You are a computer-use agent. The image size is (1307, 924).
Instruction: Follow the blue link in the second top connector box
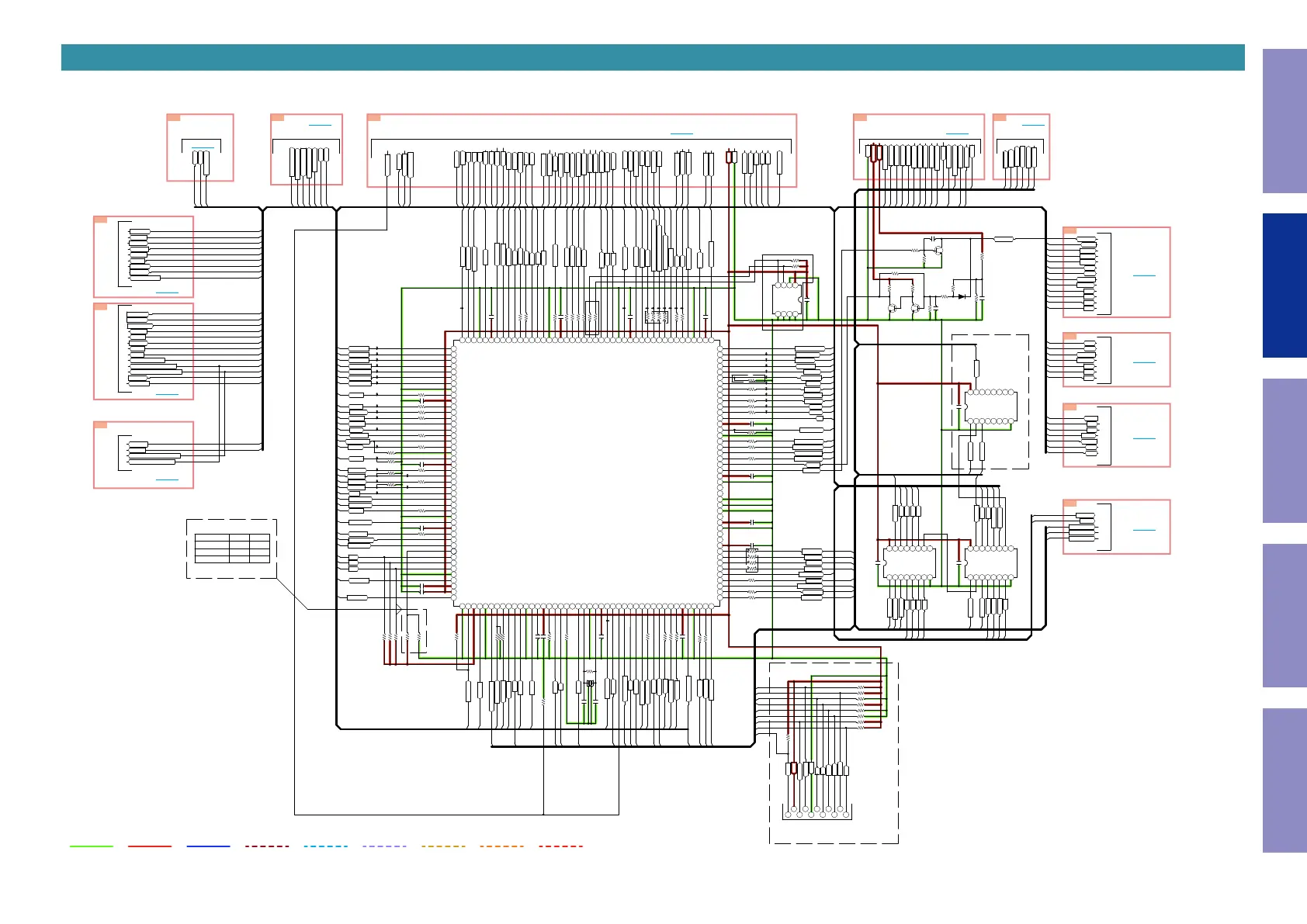click(x=320, y=125)
